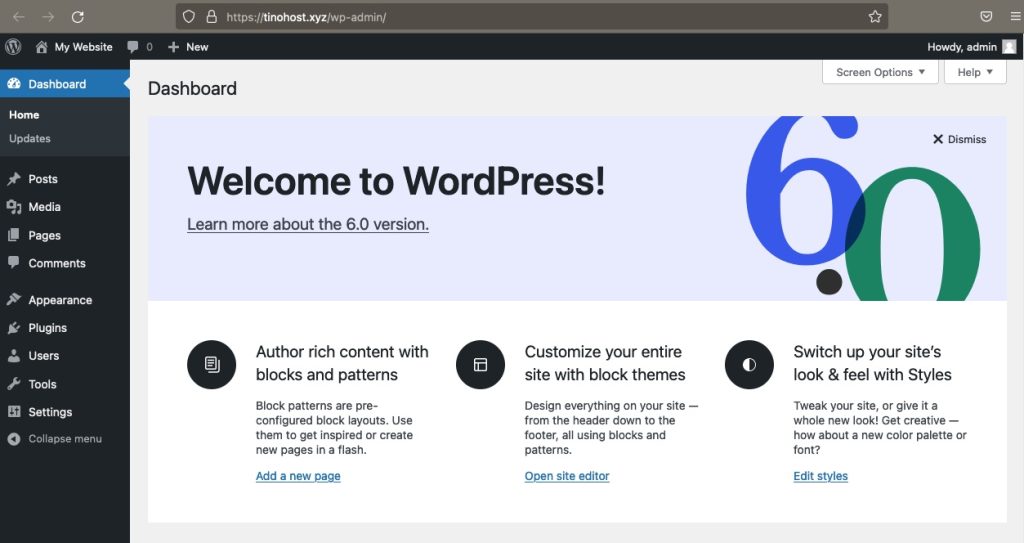Click the Collapse menu arrow icon
This screenshot has height=543, width=1024.
point(14,439)
